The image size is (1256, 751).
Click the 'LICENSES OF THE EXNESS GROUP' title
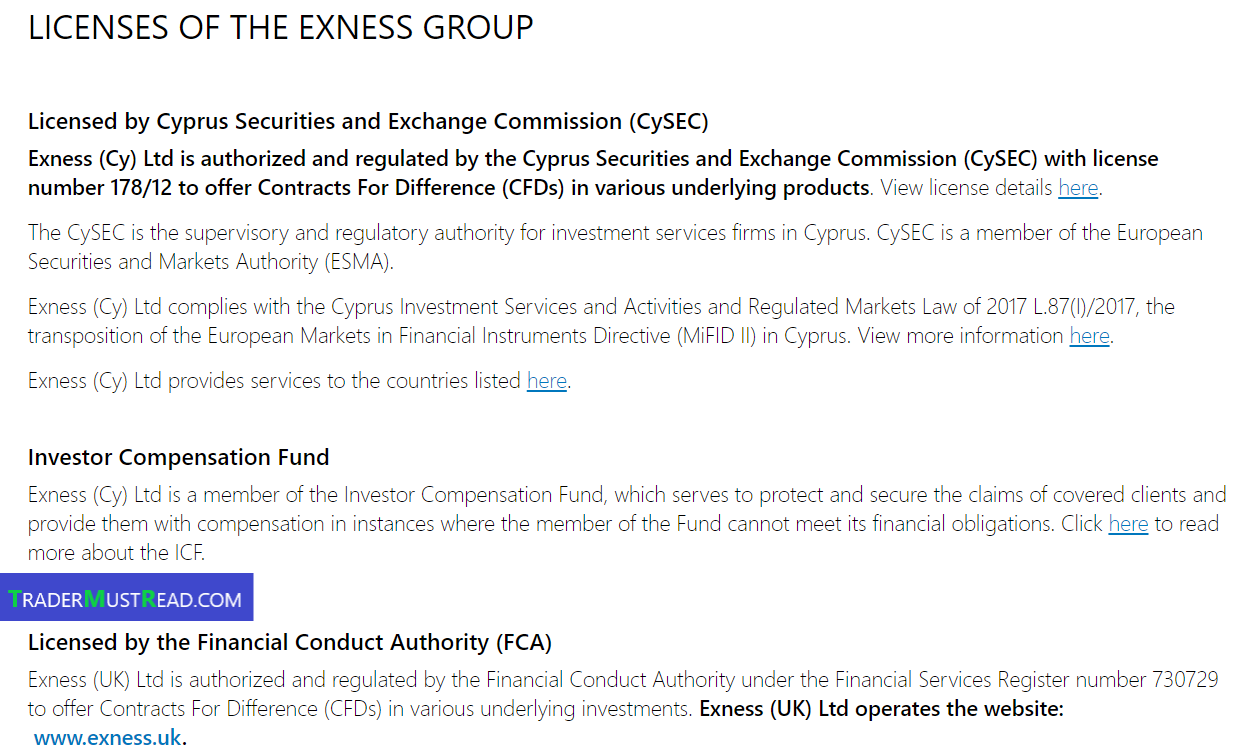click(x=281, y=28)
